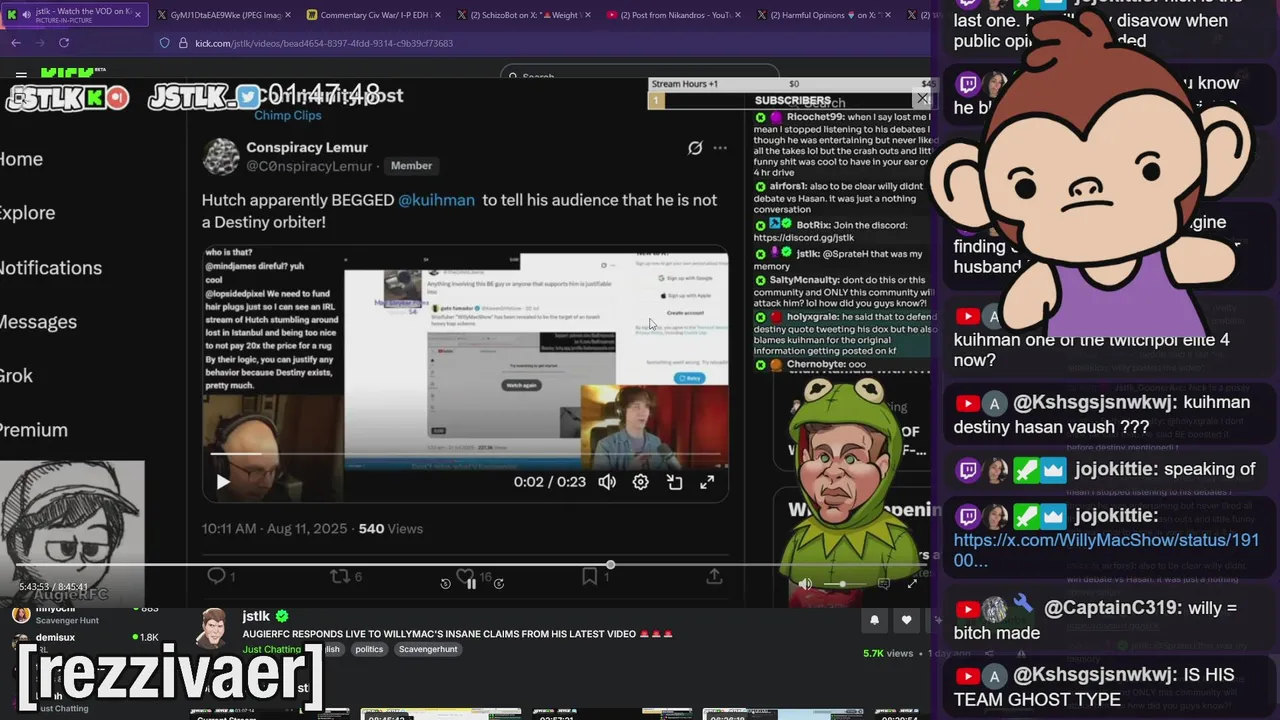Open X Messages
1280x720 pixels.
(x=38, y=322)
